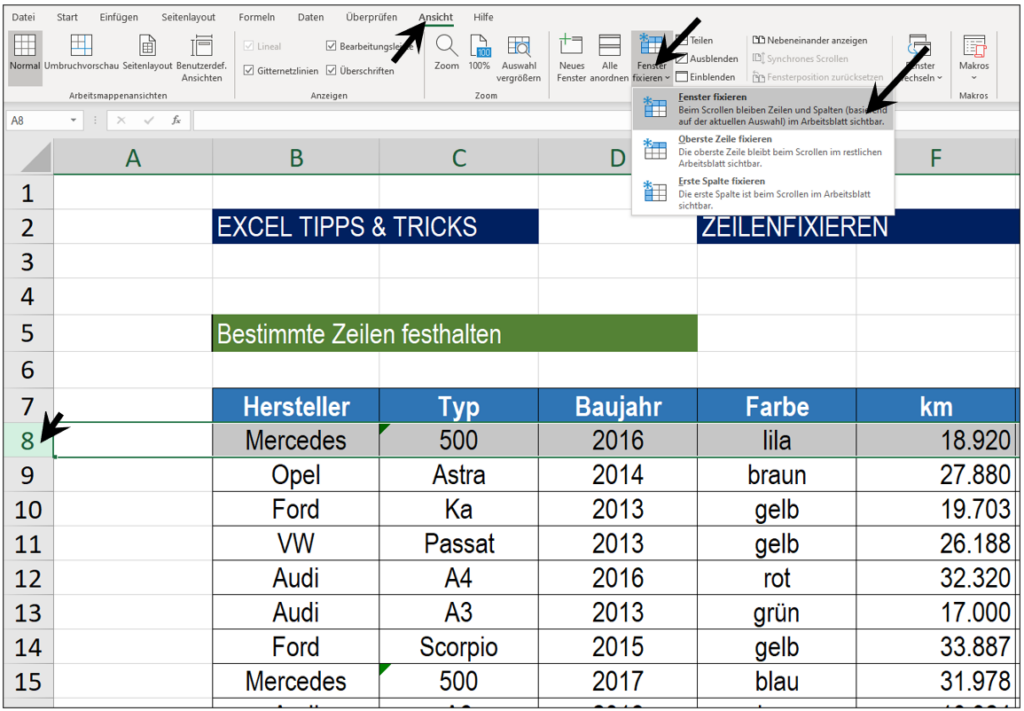Select row 12 header
The height and width of the screenshot is (711, 1024).
tap(27, 578)
